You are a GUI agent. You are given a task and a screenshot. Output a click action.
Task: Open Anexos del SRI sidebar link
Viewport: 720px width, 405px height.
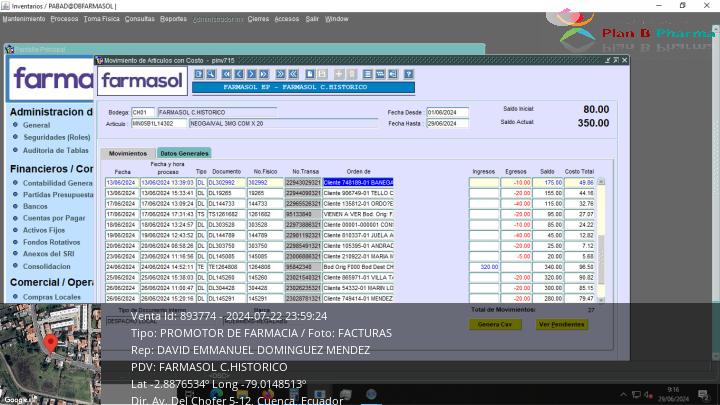[49, 253]
